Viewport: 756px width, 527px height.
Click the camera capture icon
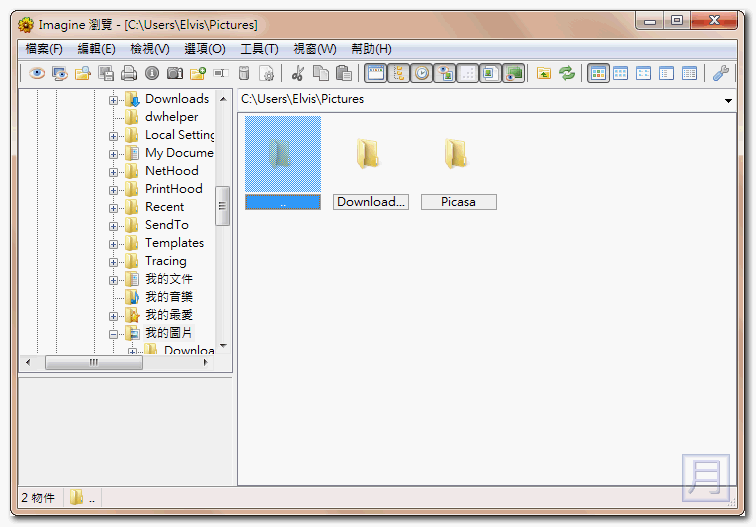tap(175, 73)
